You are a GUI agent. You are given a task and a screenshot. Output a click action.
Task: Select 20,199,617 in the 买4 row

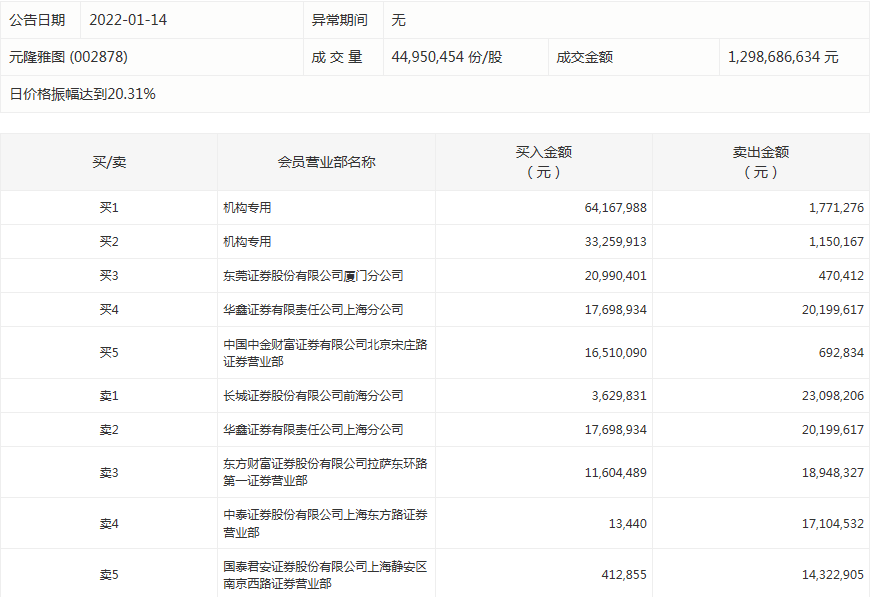click(x=833, y=309)
